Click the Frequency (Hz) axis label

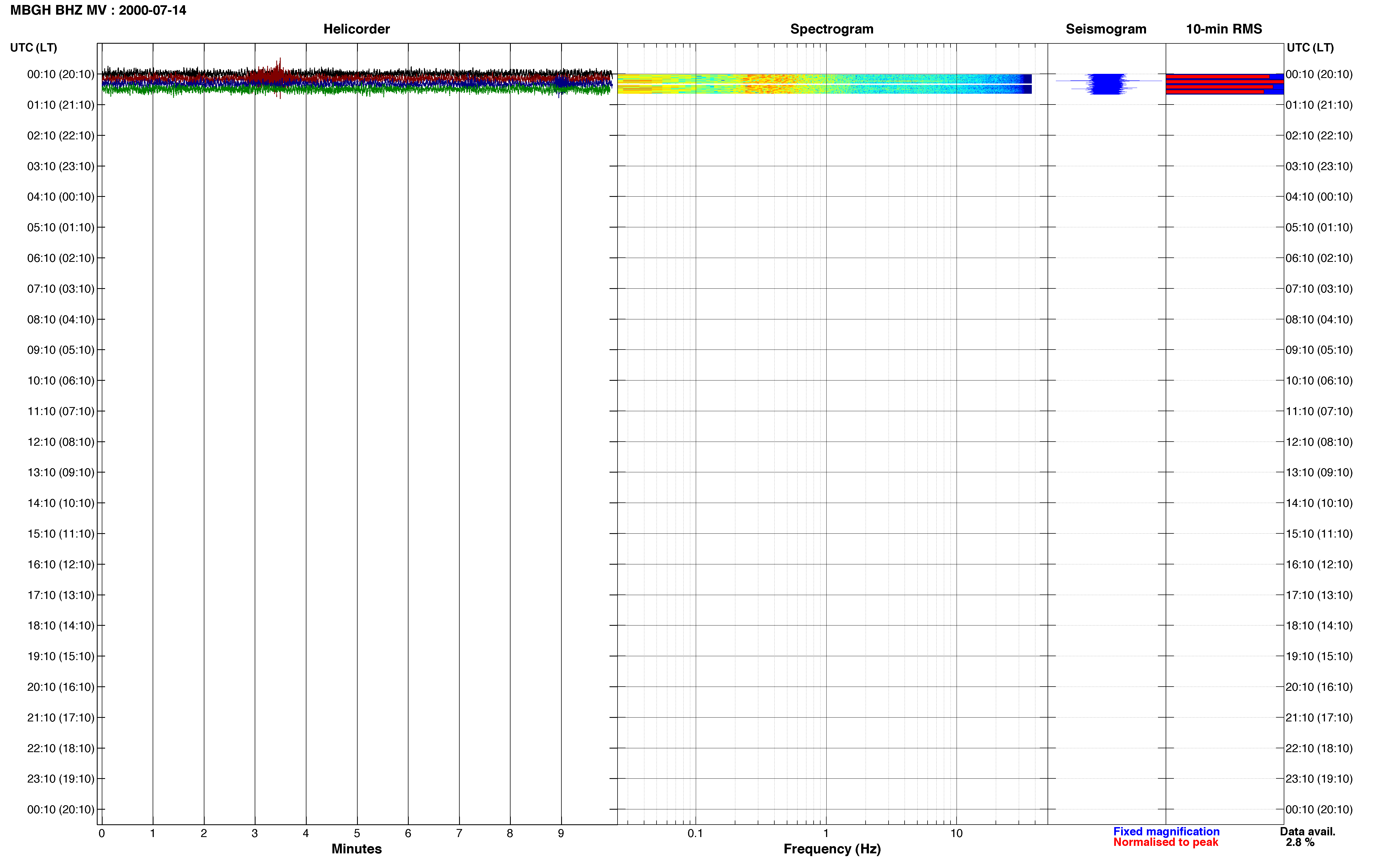[832, 849]
